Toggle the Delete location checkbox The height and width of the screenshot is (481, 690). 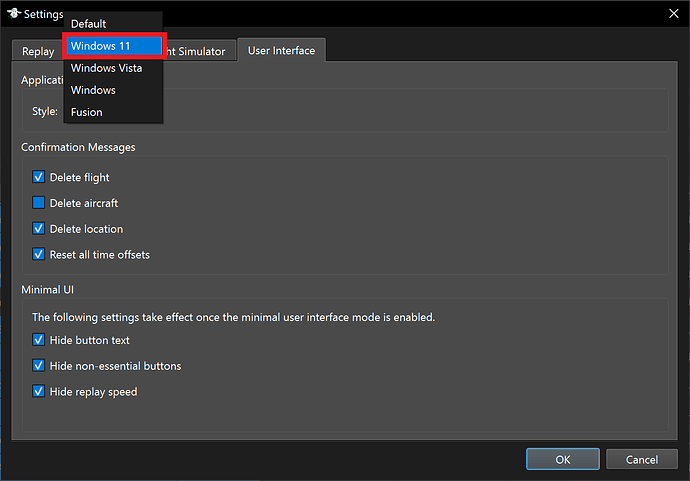[39, 229]
